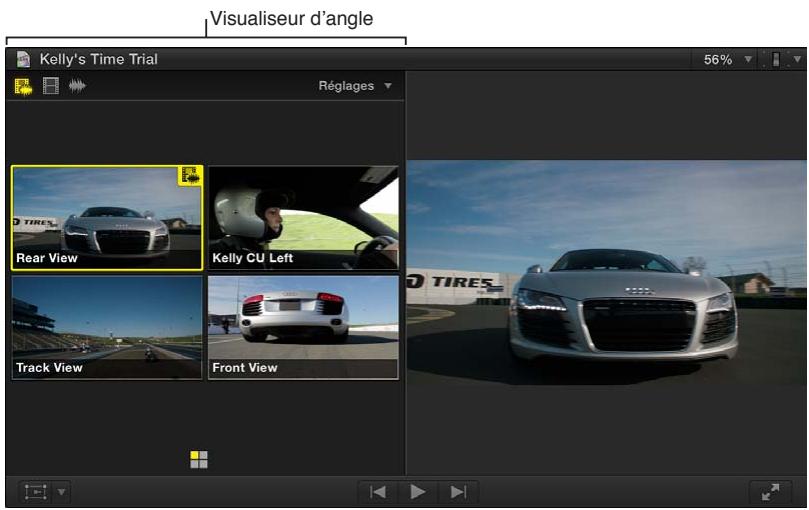
Task: Enable video and audio switching mode
Action: pyautogui.click(x=23, y=86)
